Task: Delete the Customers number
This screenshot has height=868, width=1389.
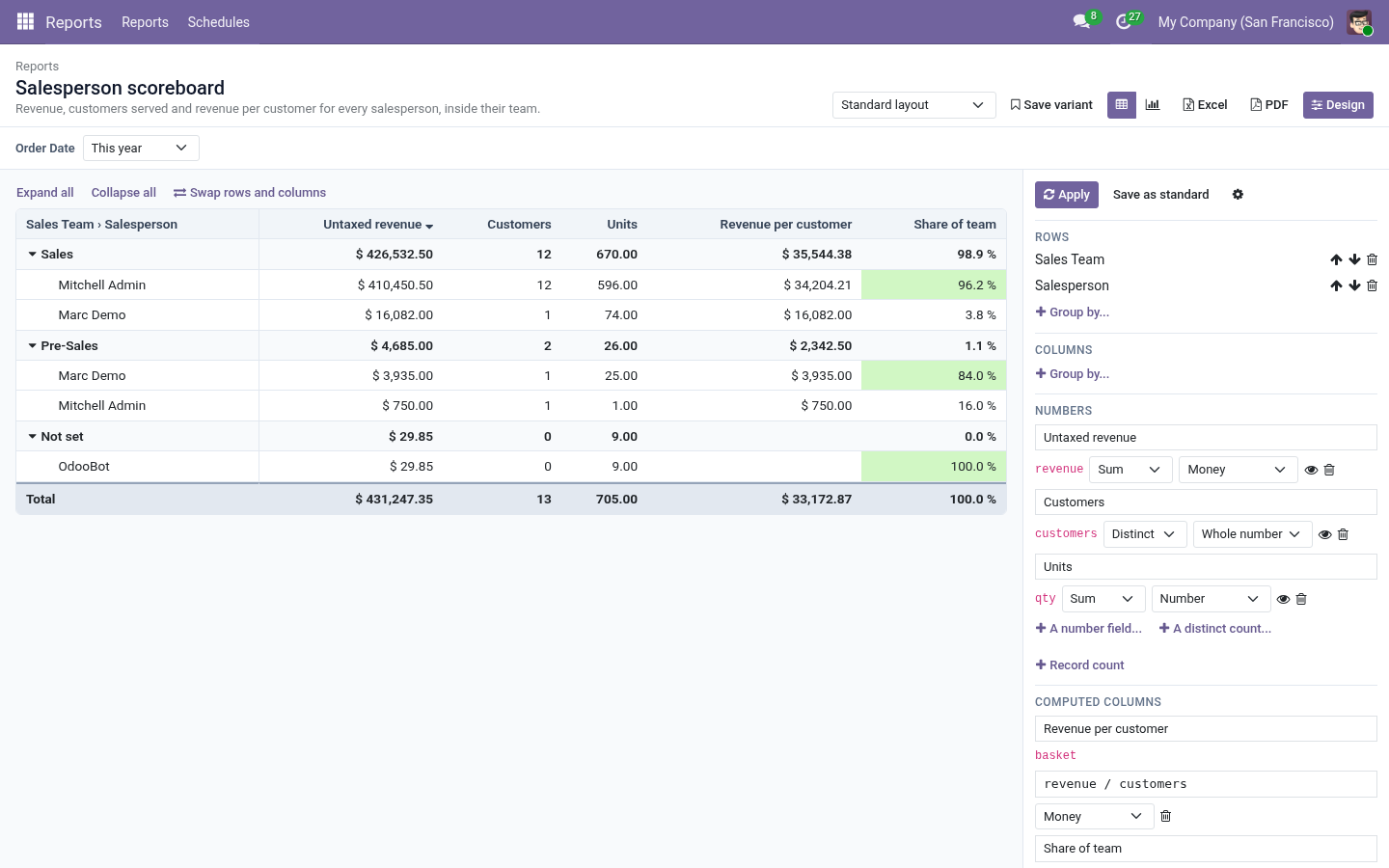Action: coord(1343,534)
